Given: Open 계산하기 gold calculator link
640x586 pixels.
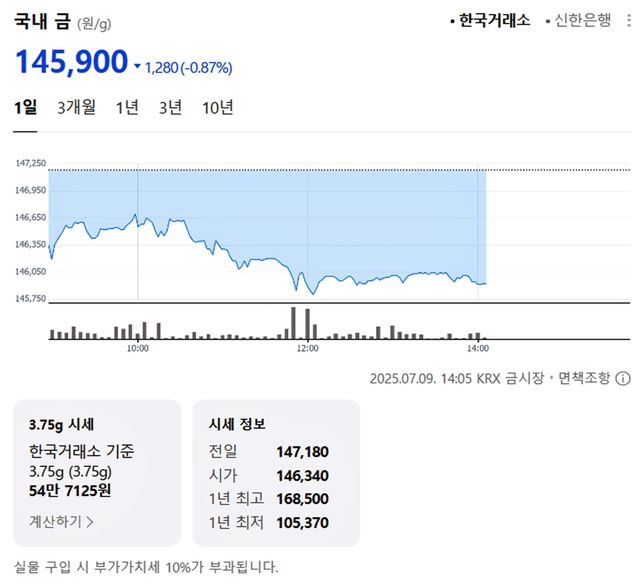Looking at the screenshot, I should coord(56,520).
